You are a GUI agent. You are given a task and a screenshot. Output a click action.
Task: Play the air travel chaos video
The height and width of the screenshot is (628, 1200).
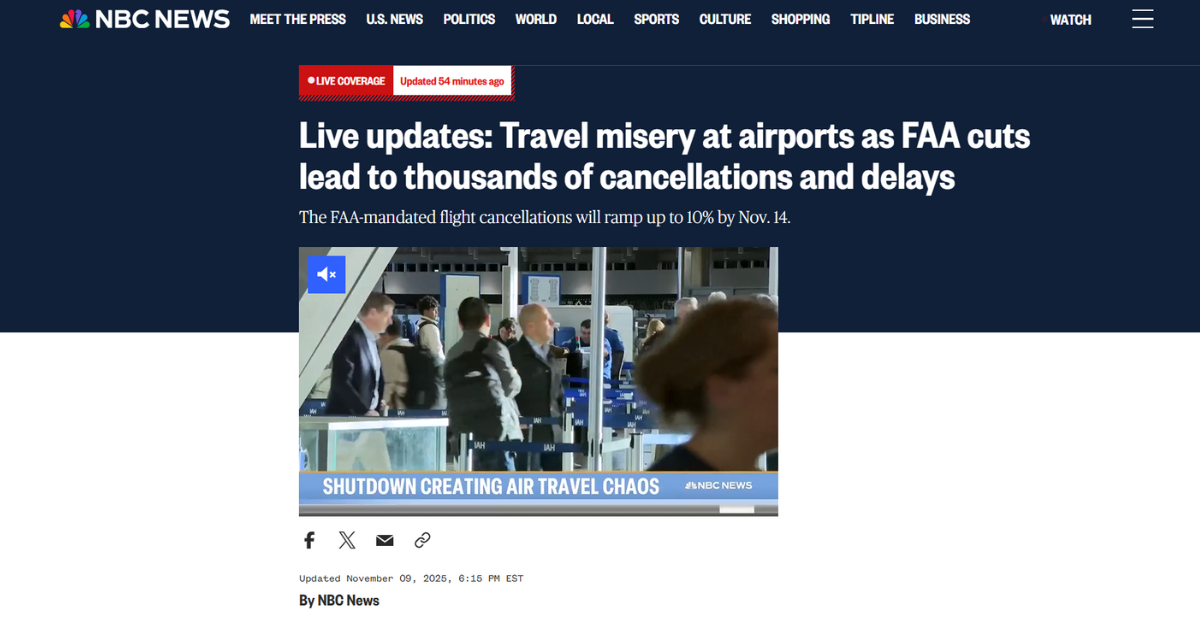538,381
